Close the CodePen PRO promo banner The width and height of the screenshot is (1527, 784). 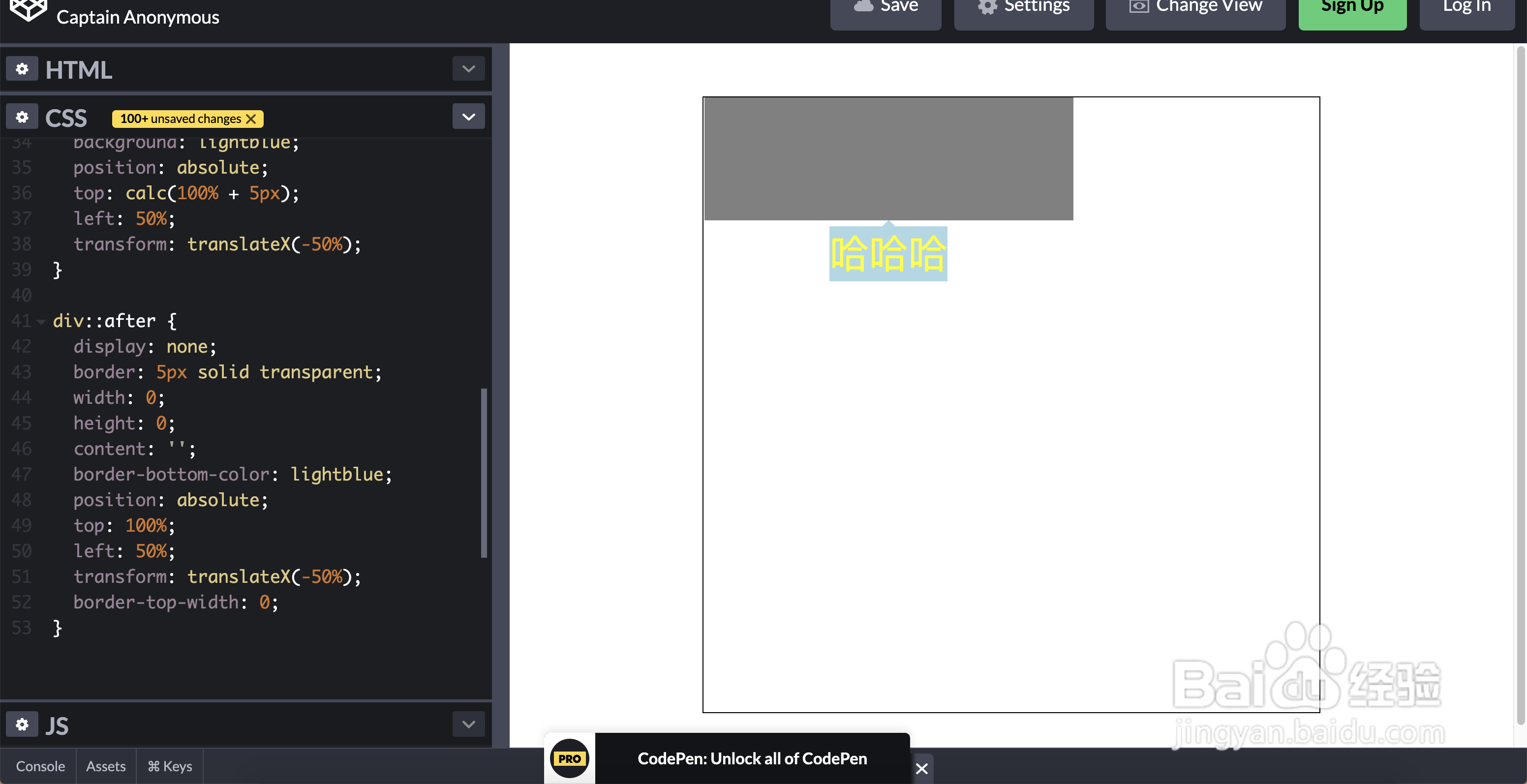921,769
